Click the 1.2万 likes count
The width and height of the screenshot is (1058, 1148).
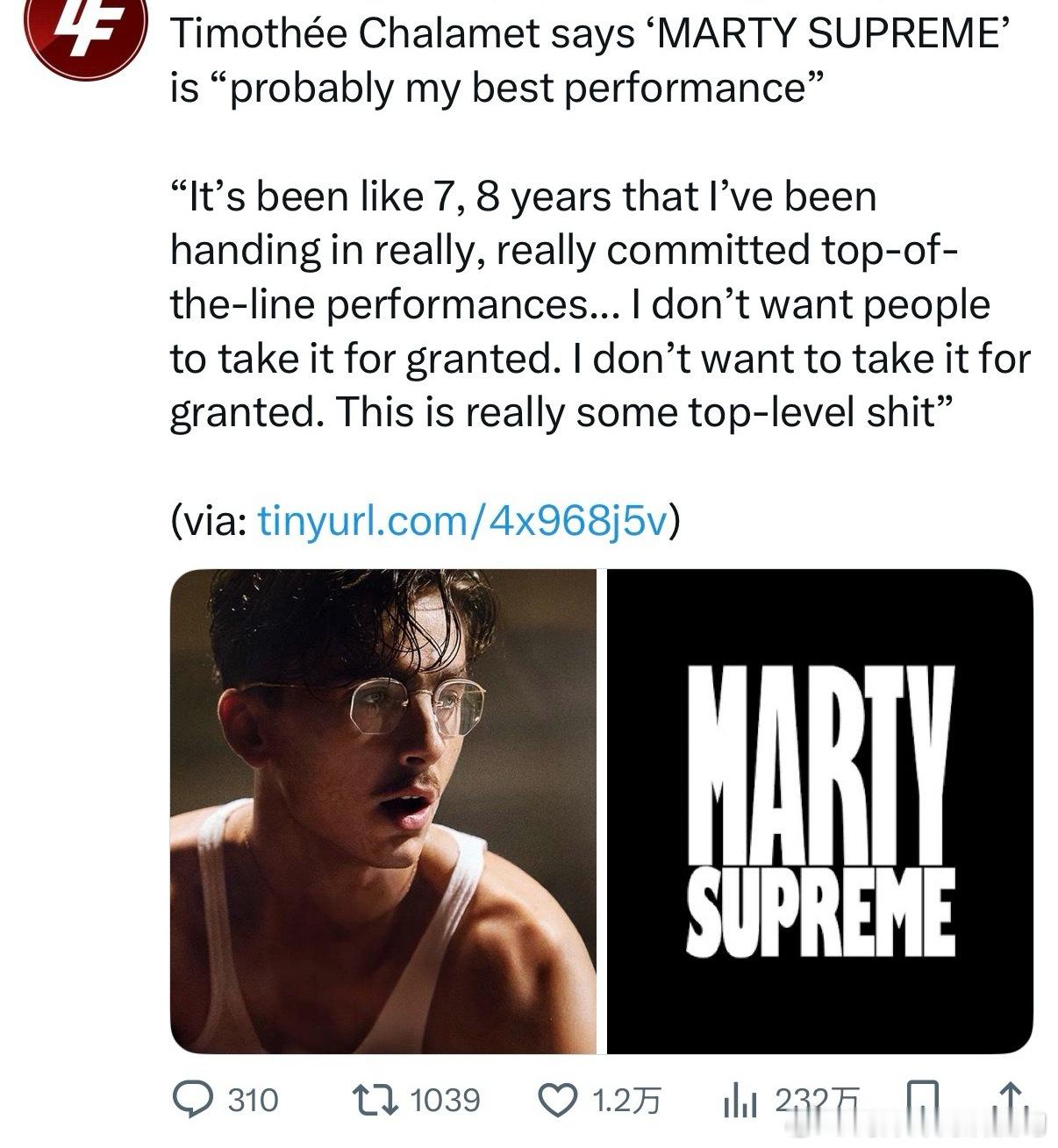626,1100
